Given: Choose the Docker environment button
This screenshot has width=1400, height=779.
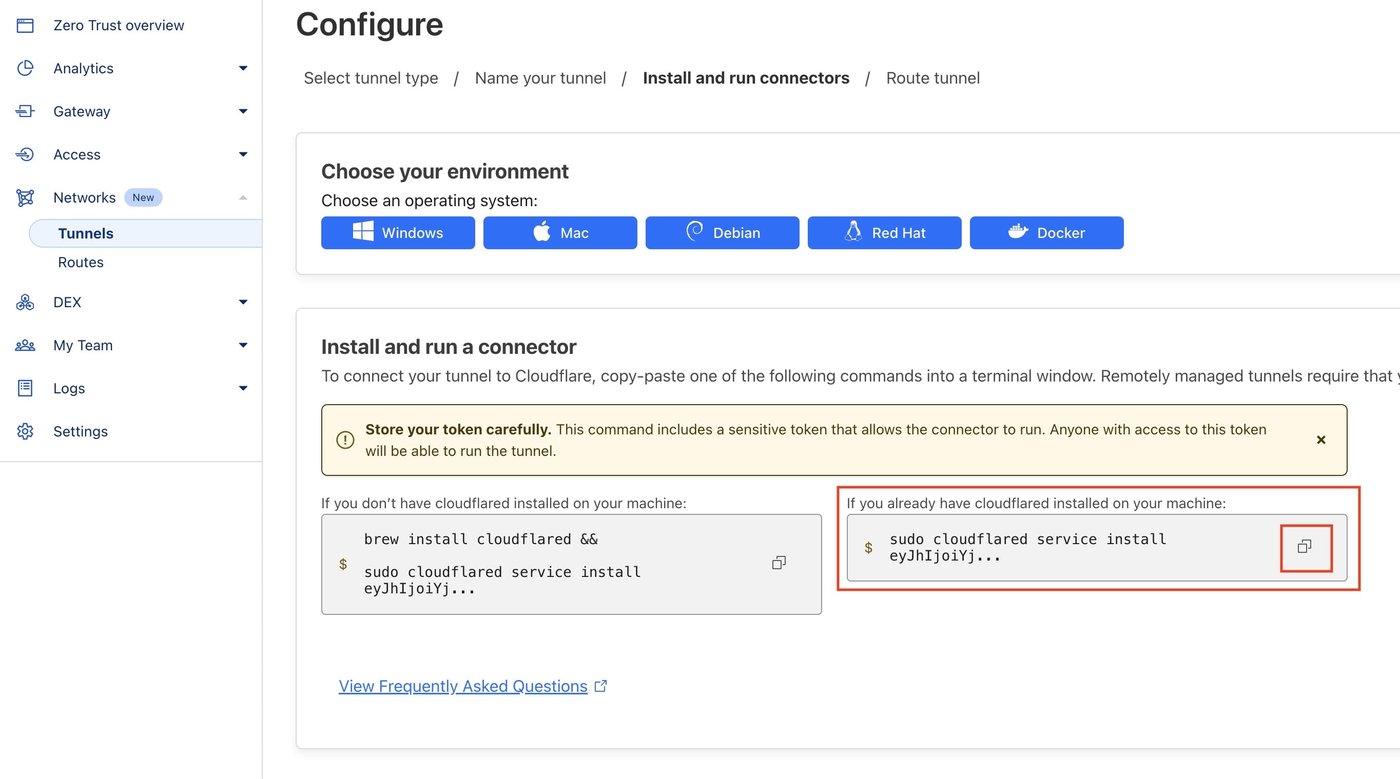Looking at the screenshot, I should pos(1047,233).
